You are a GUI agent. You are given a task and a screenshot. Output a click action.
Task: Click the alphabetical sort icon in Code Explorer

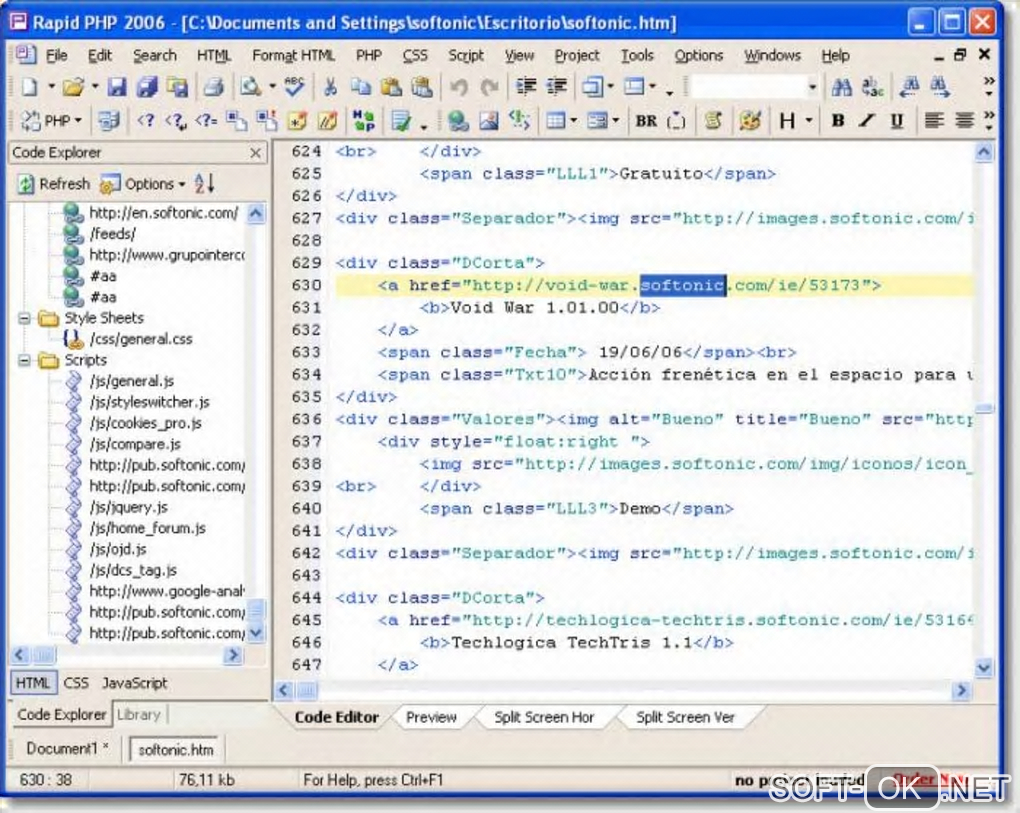click(204, 184)
